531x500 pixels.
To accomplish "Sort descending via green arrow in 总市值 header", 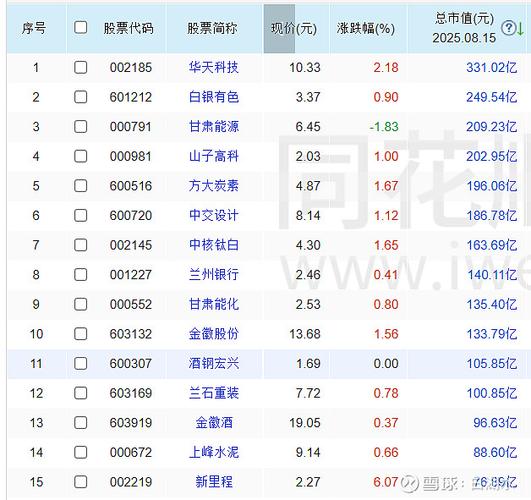I will click(521, 28).
